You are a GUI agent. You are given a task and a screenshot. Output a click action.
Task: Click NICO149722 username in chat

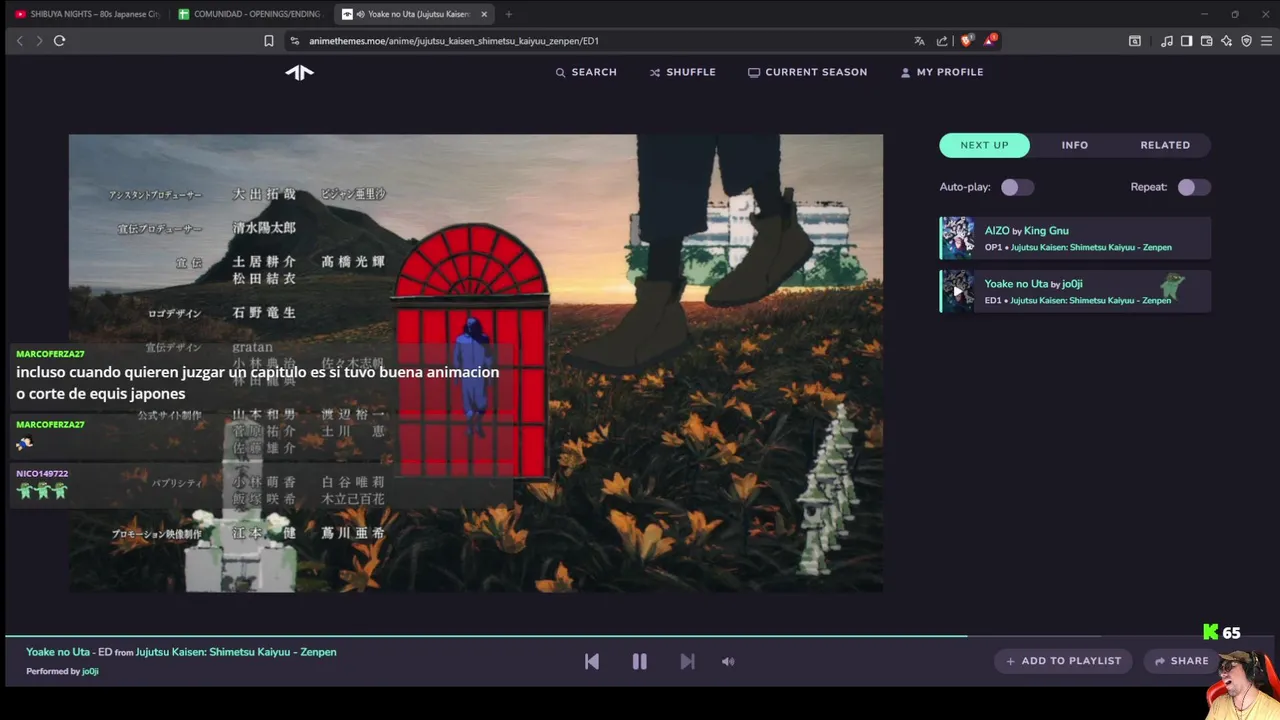(42, 474)
